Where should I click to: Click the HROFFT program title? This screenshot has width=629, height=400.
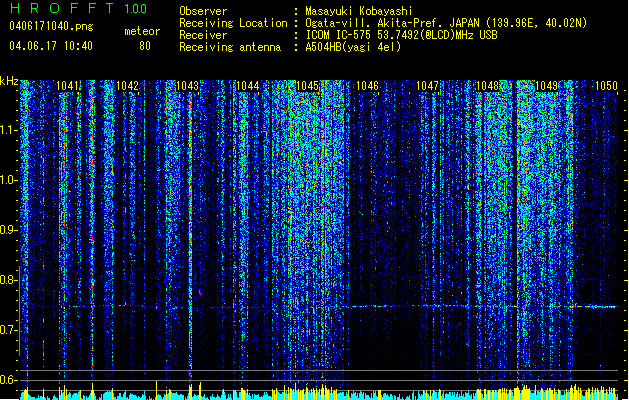[62, 8]
